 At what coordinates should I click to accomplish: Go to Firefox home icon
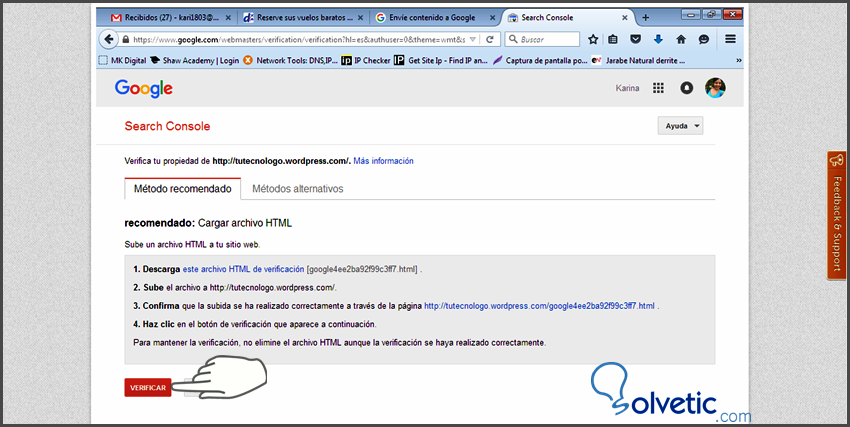tap(681, 39)
